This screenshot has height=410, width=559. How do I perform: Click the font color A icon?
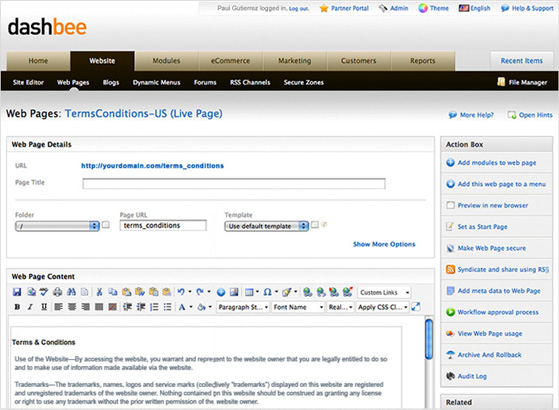coord(182,307)
